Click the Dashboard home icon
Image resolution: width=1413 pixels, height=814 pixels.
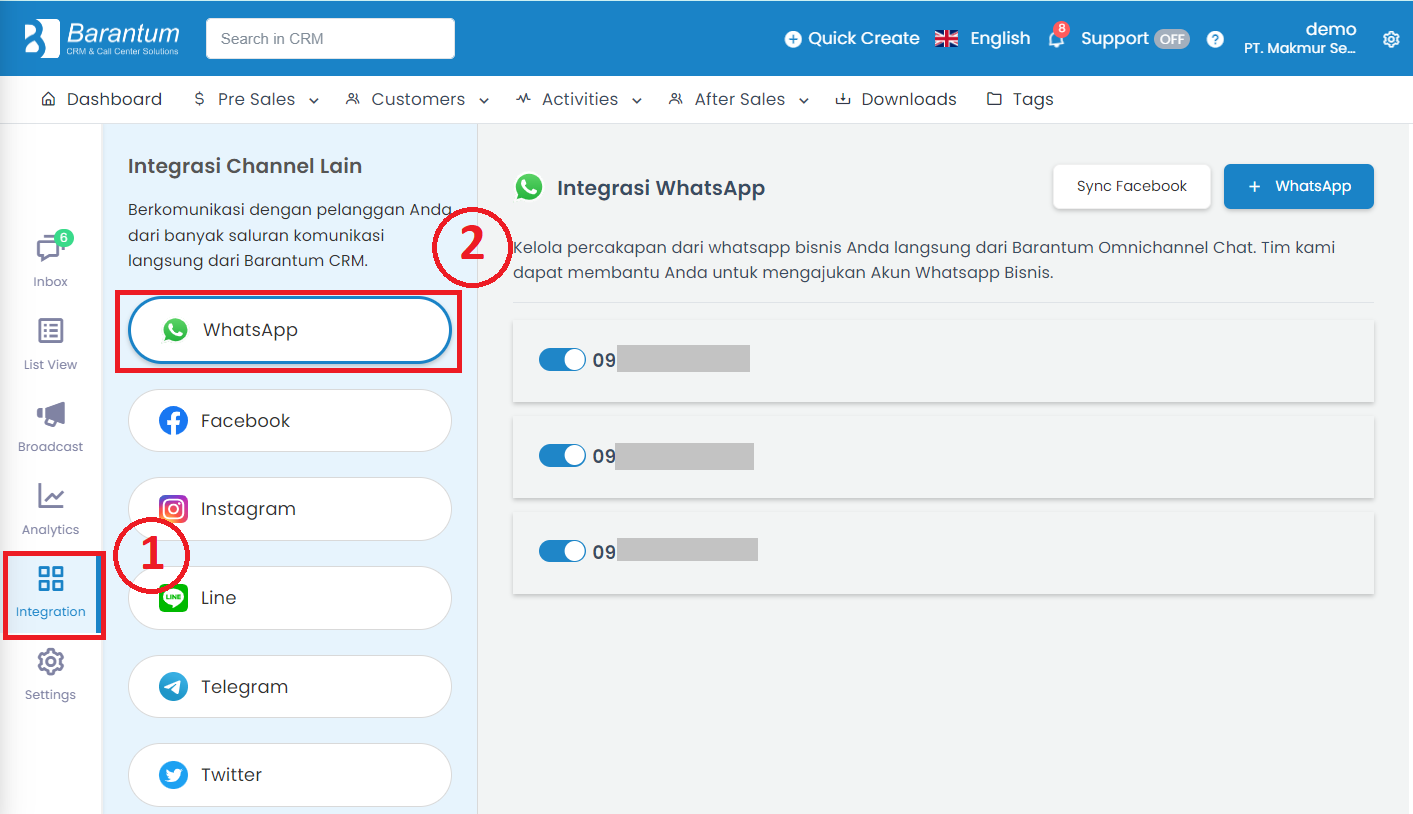(48, 99)
